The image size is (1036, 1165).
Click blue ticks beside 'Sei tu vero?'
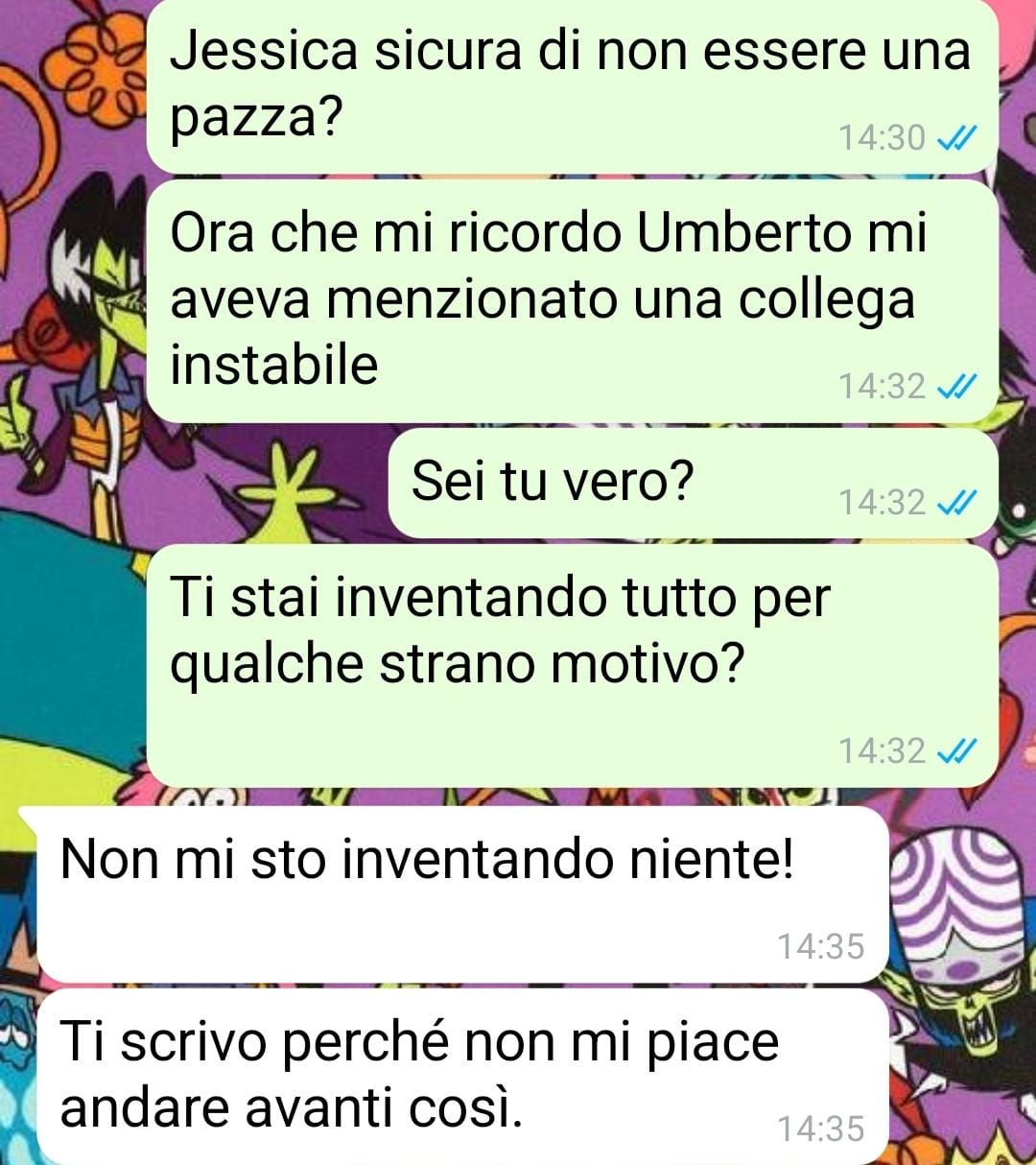(x=955, y=502)
